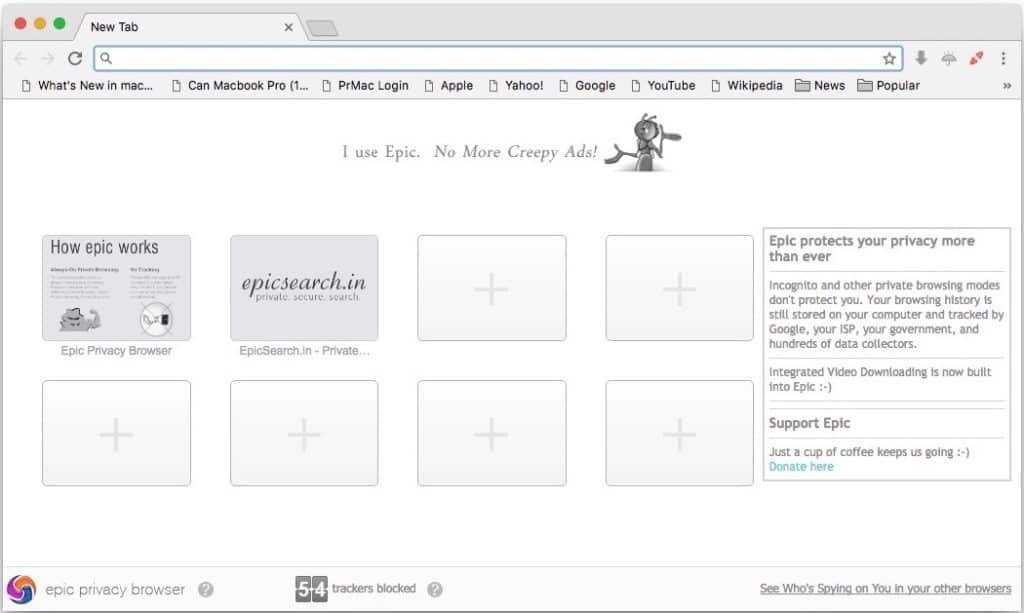Screen dimensions: 1024x613
Task: Bookmark this page with the star icon
Action: click(x=889, y=59)
